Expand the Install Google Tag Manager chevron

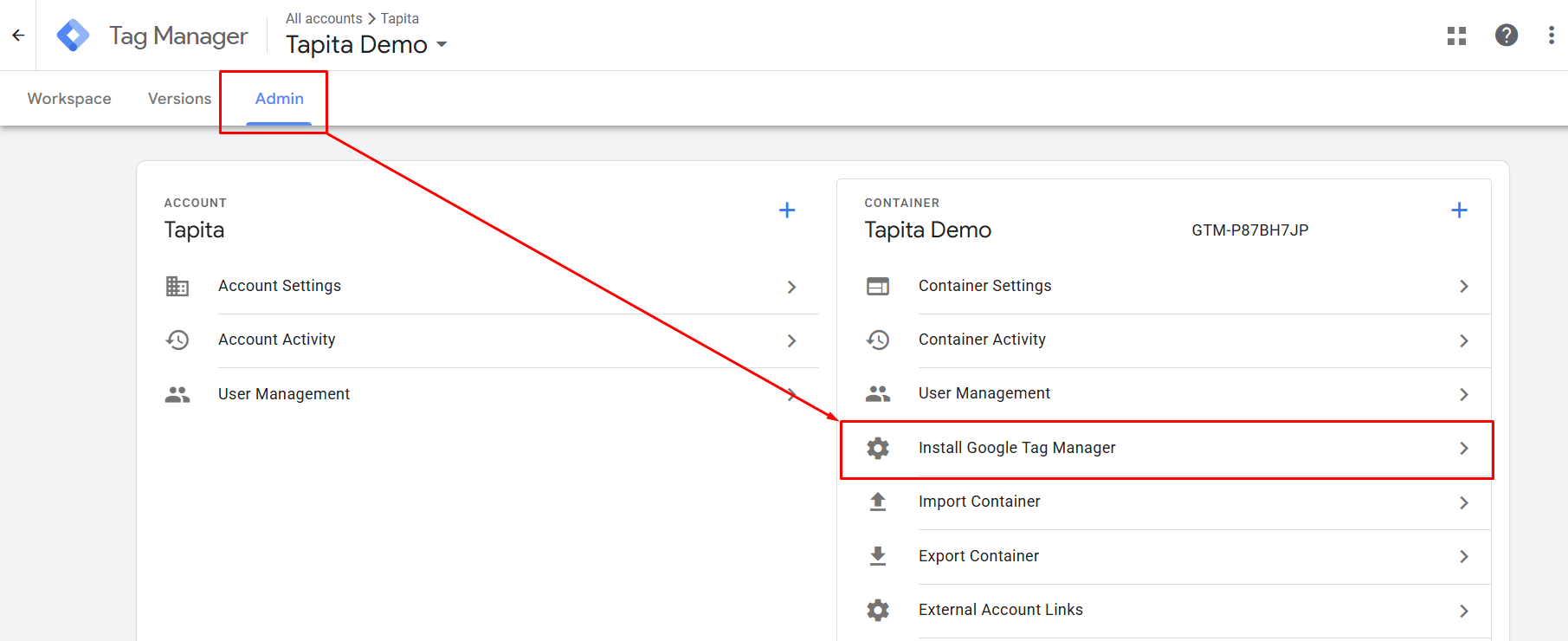pos(1464,448)
